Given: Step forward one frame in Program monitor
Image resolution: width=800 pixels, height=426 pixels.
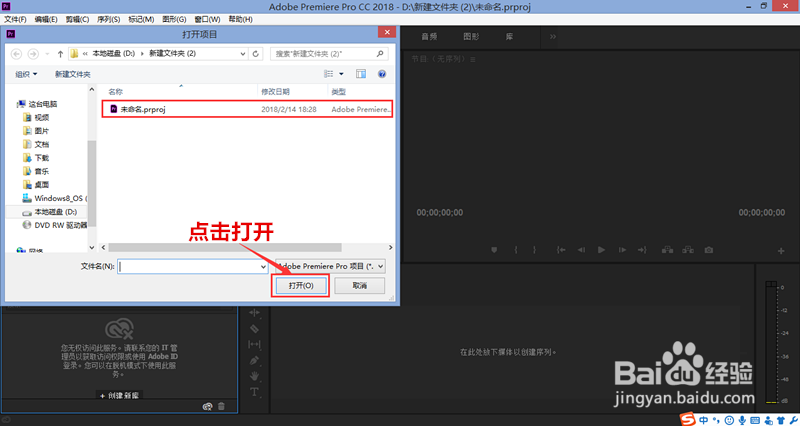Looking at the screenshot, I should click(622, 250).
